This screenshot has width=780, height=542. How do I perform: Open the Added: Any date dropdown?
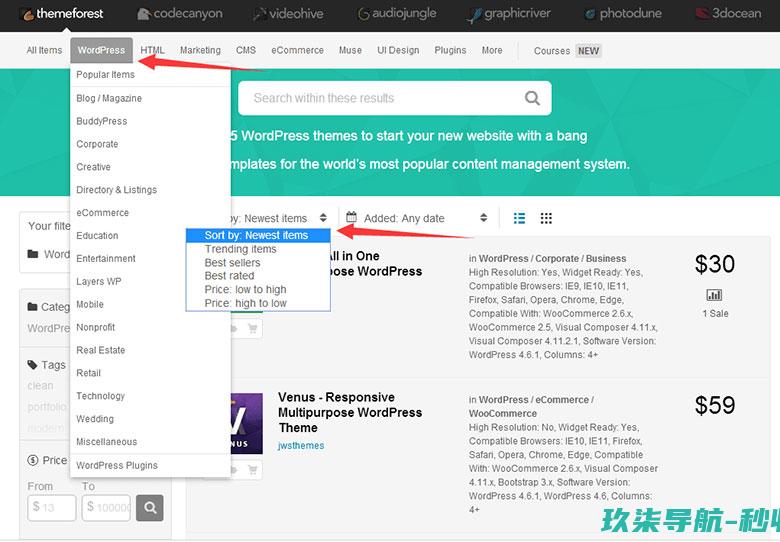(417, 218)
